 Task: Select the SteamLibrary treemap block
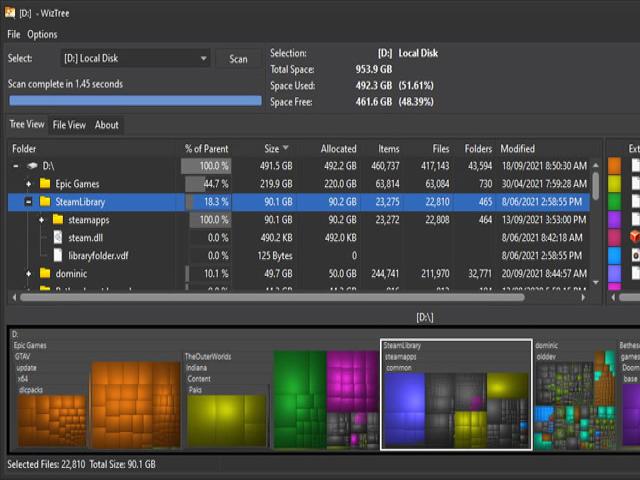click(x=456, y=394)
